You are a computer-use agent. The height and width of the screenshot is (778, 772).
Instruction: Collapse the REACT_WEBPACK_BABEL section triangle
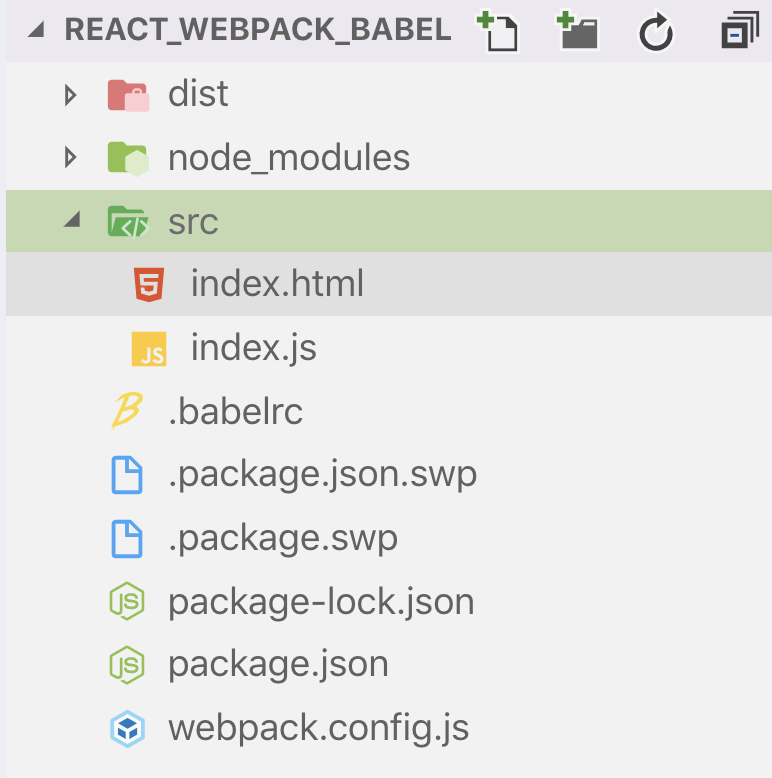[36, 29]
